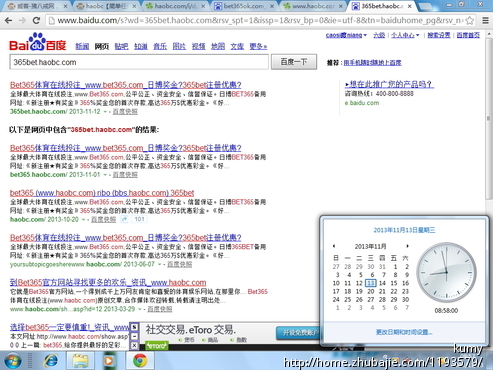Image resolution: width=493 pixels, height=370 pixels.
Task: Click the Baidu search input box
Action: pyautogui.click(x=139, y=62)
